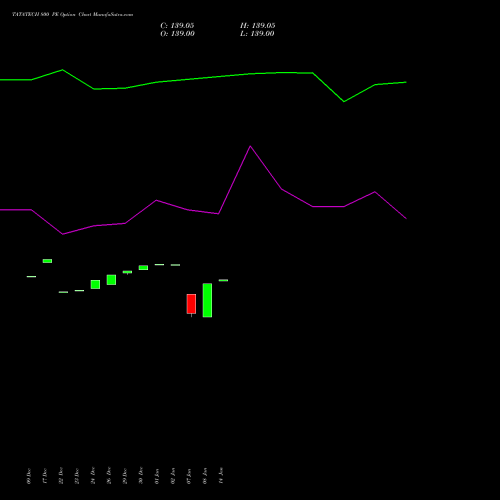Click the 01 Jan date label

[x=157, y=476]
